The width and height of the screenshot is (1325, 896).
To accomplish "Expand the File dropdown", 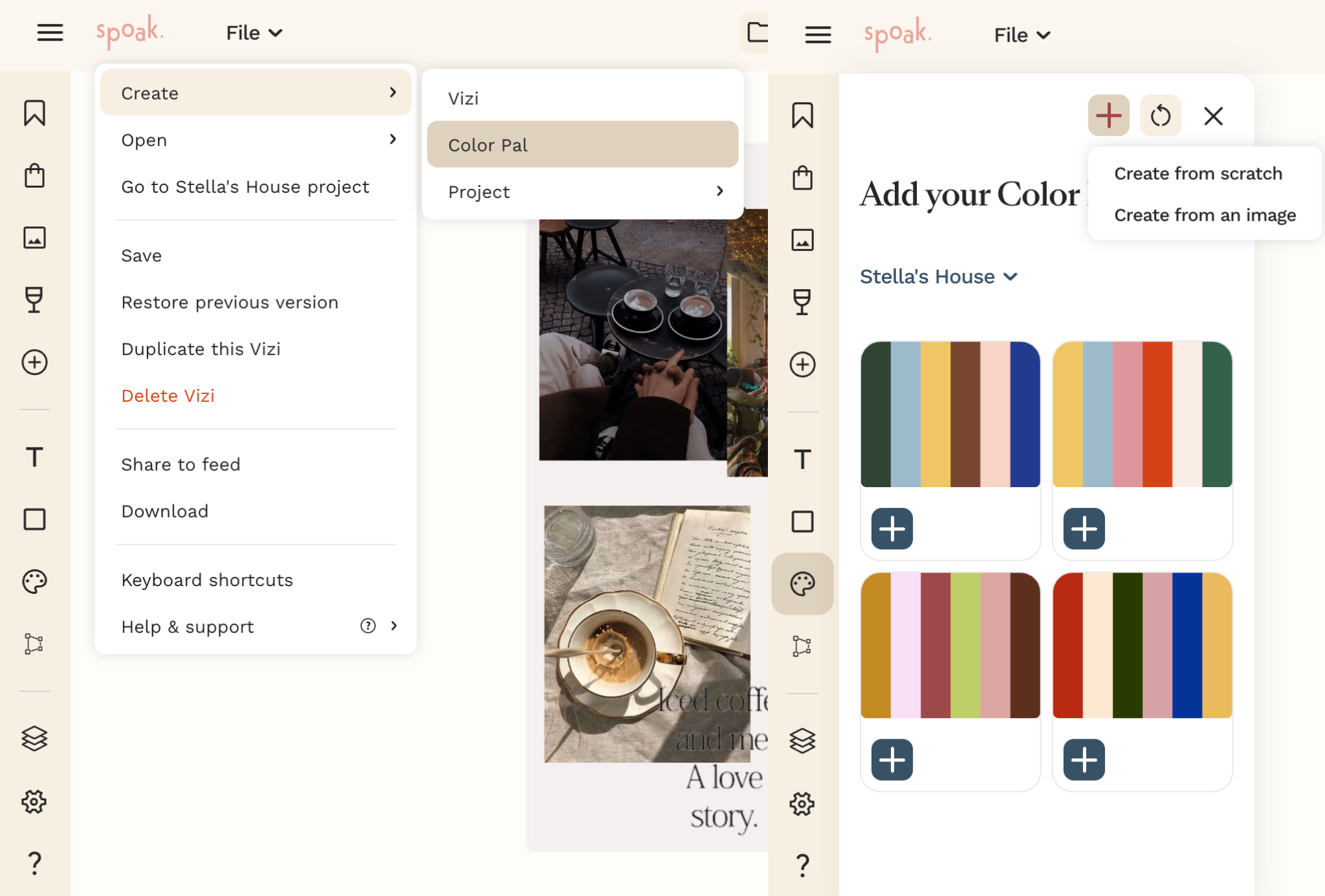I will point(253,32).
